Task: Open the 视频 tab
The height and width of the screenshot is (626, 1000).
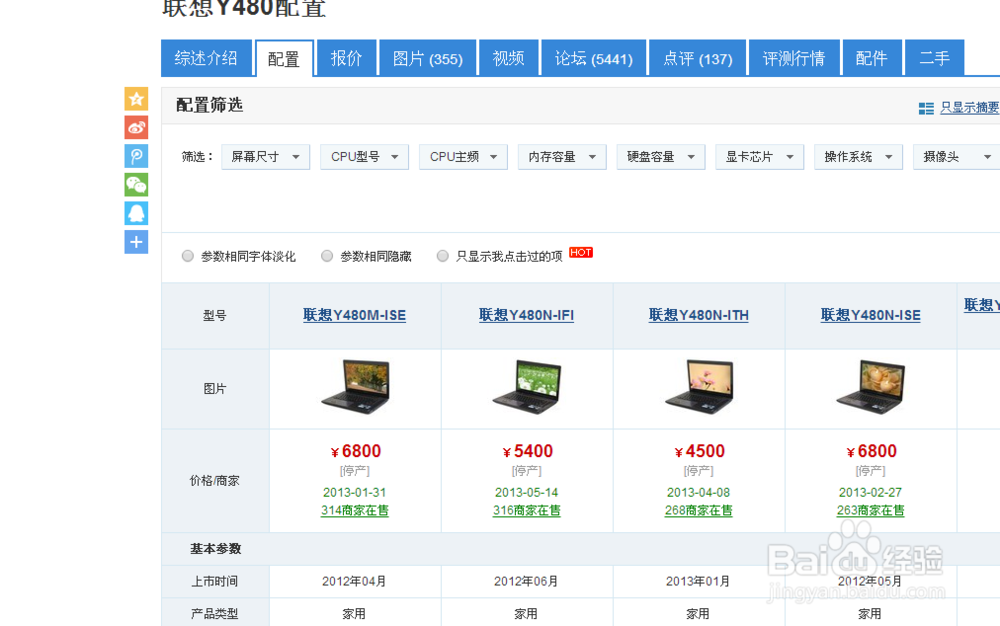Action: point(508,58)
